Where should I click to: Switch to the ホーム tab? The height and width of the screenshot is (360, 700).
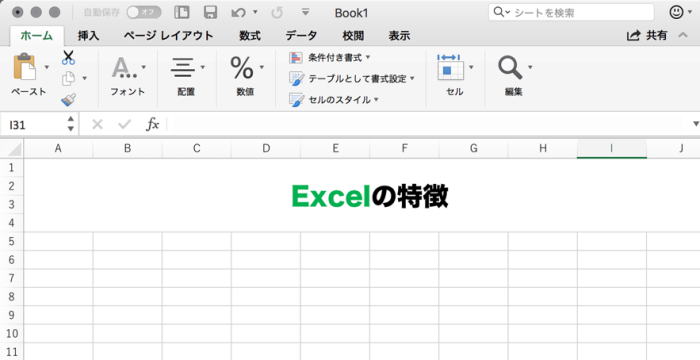pos(37,36)
